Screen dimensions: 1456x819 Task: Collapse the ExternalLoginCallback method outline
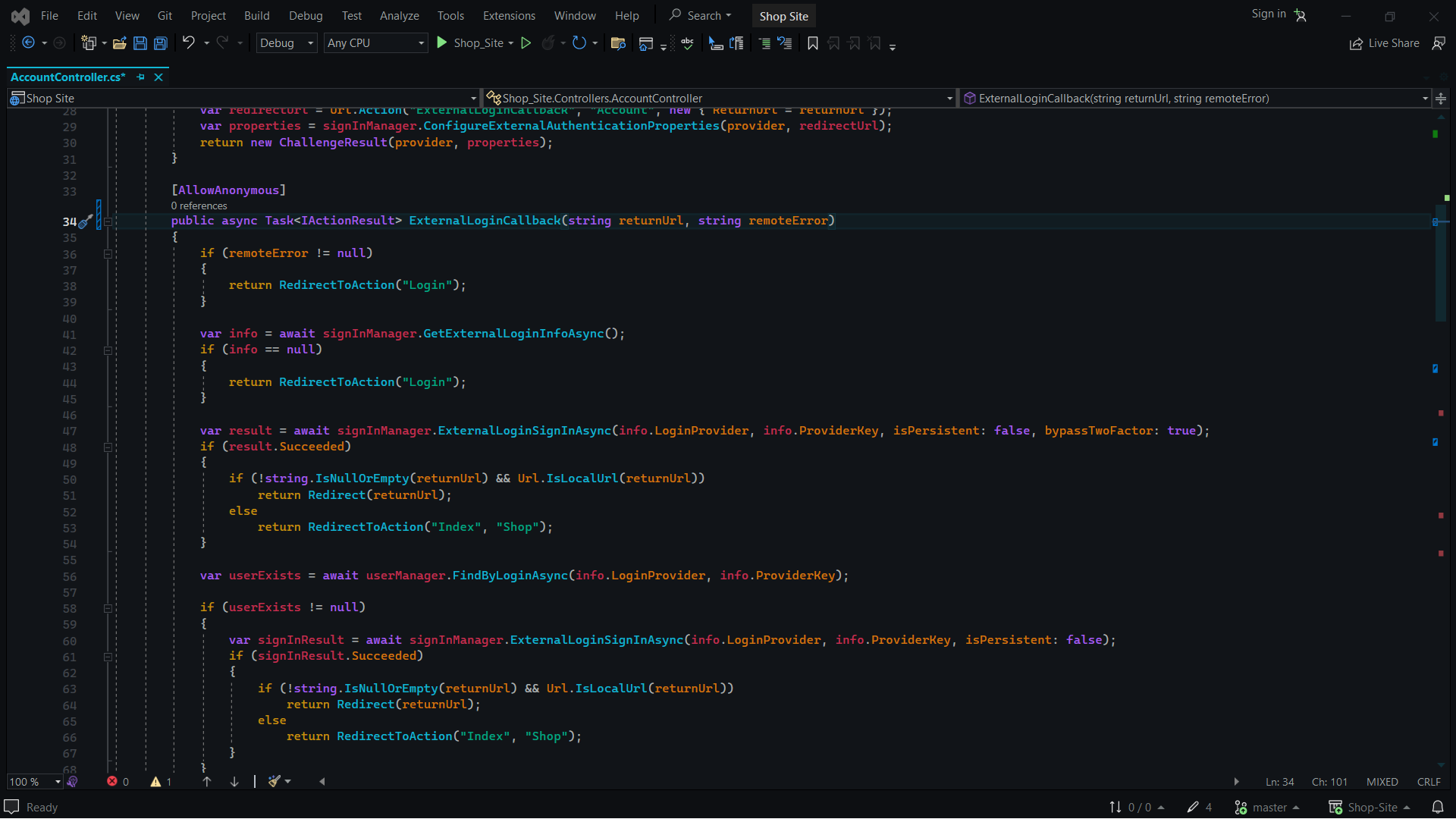click(x=108, y=221)
